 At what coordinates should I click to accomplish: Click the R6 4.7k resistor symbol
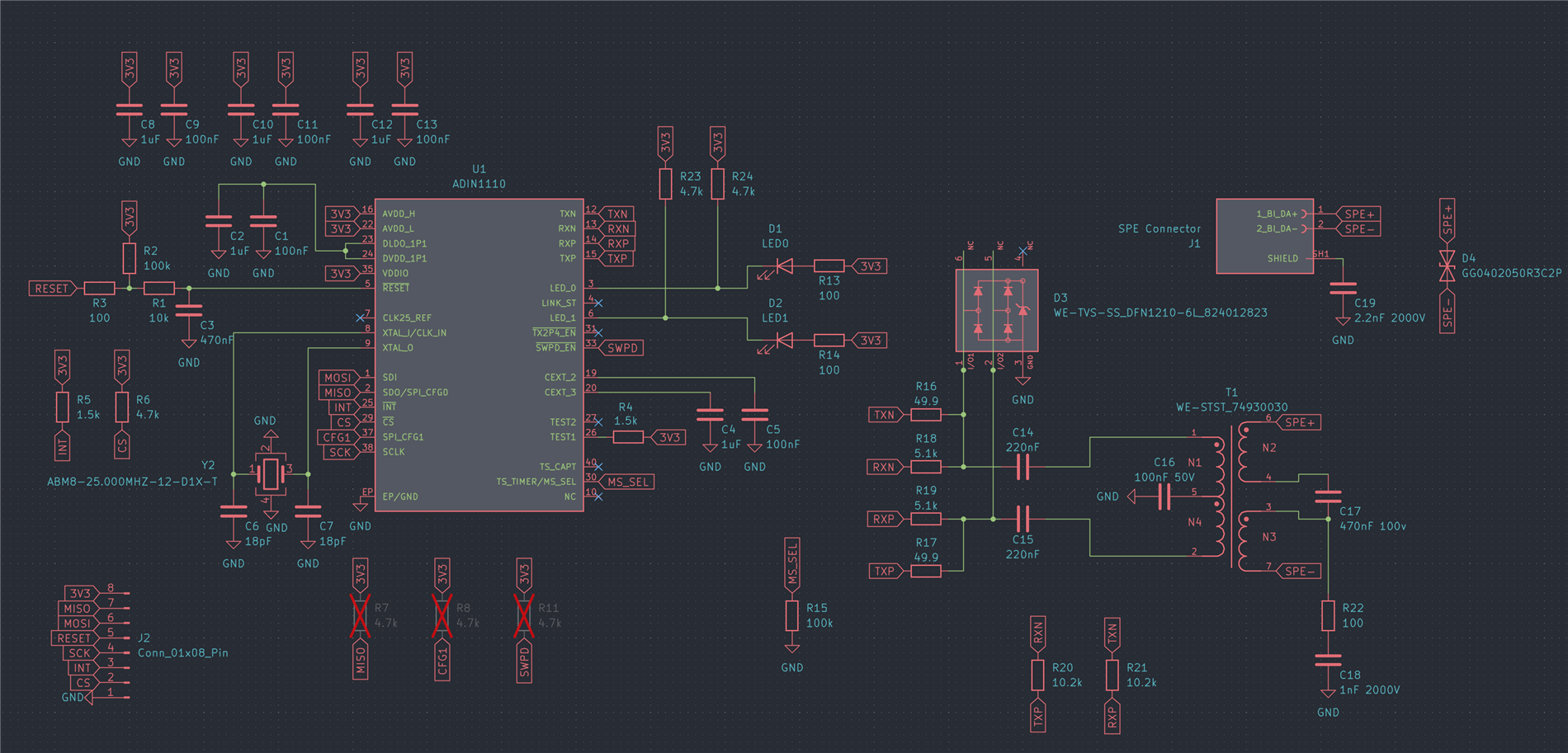tap(121, 407)
